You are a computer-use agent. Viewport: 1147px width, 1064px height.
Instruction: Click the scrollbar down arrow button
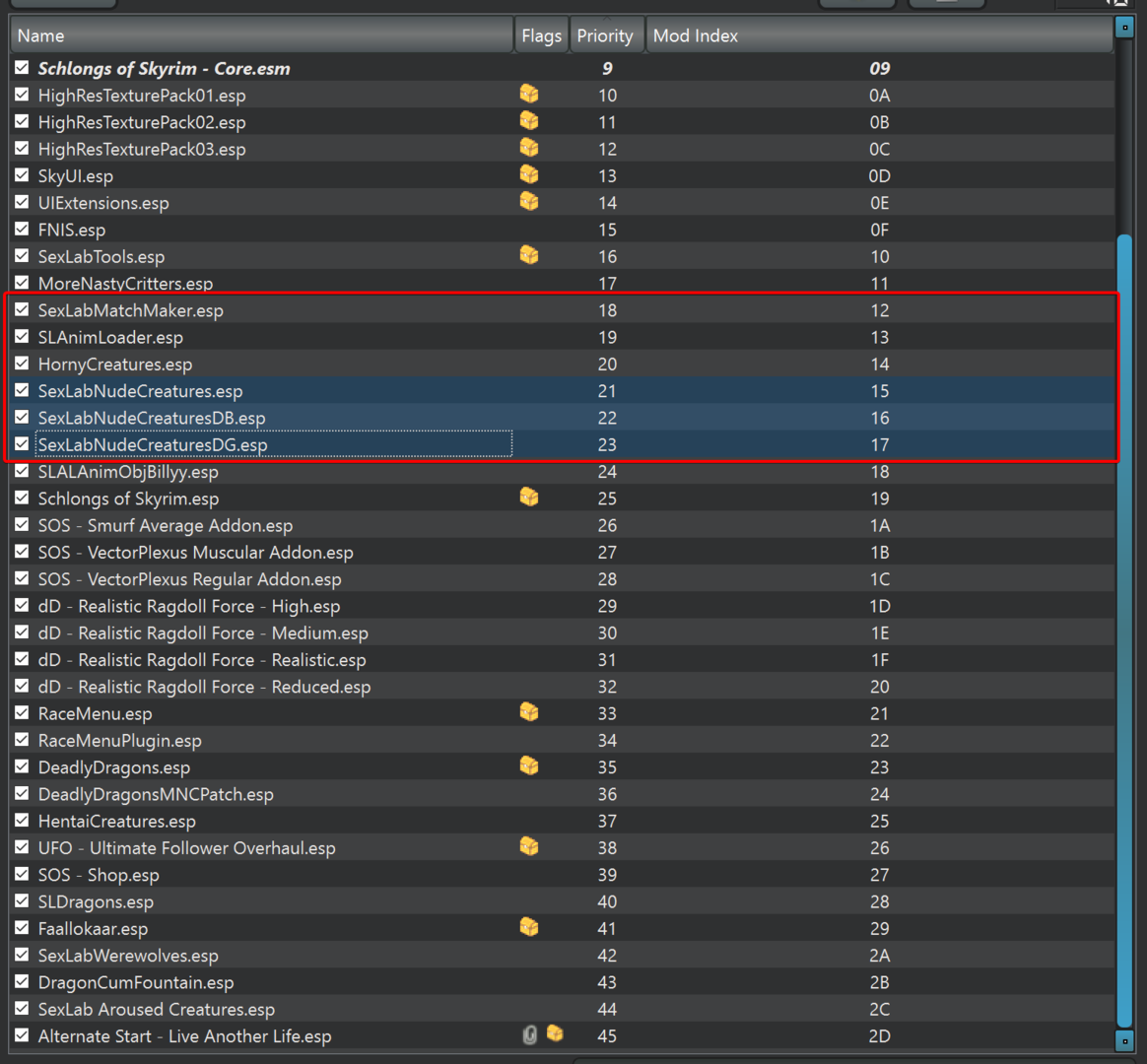click(x=1124, y=1040)
